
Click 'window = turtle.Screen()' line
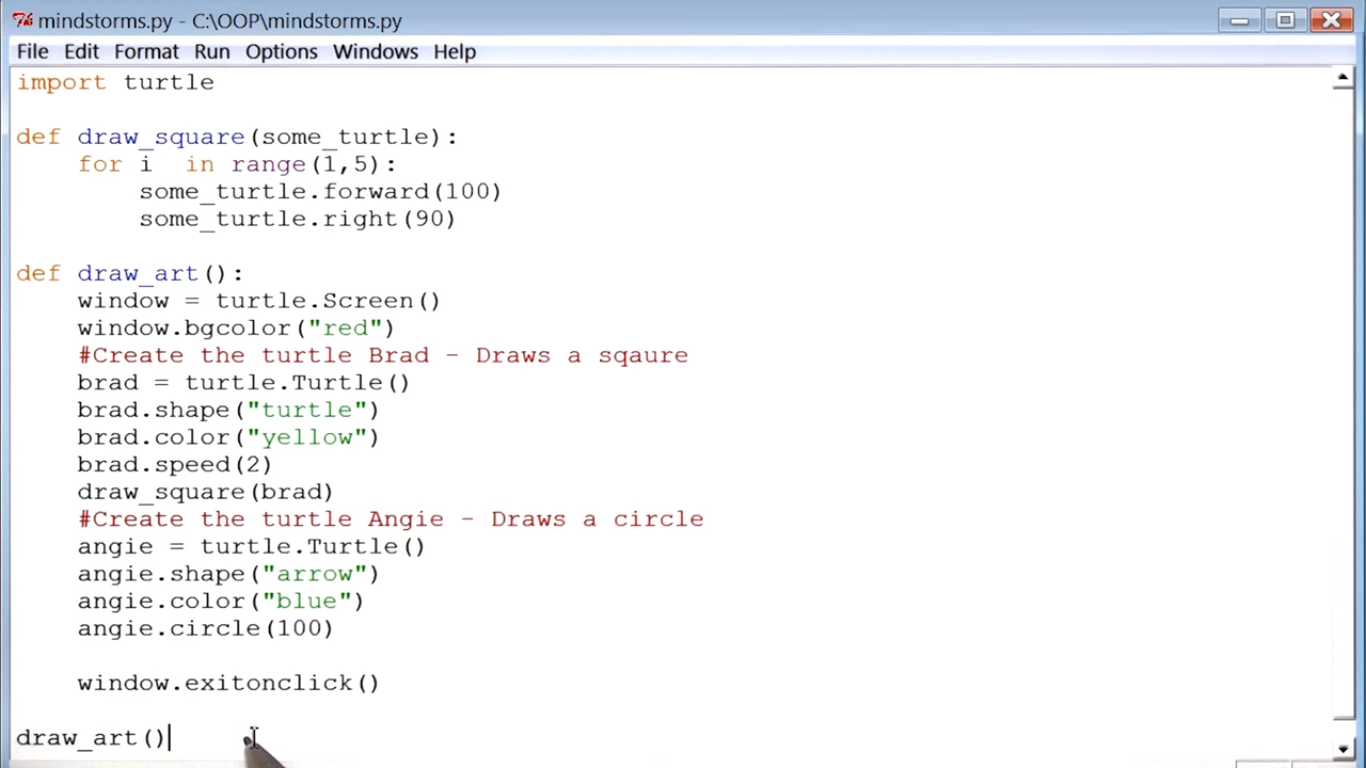click(x=259, y=301)
